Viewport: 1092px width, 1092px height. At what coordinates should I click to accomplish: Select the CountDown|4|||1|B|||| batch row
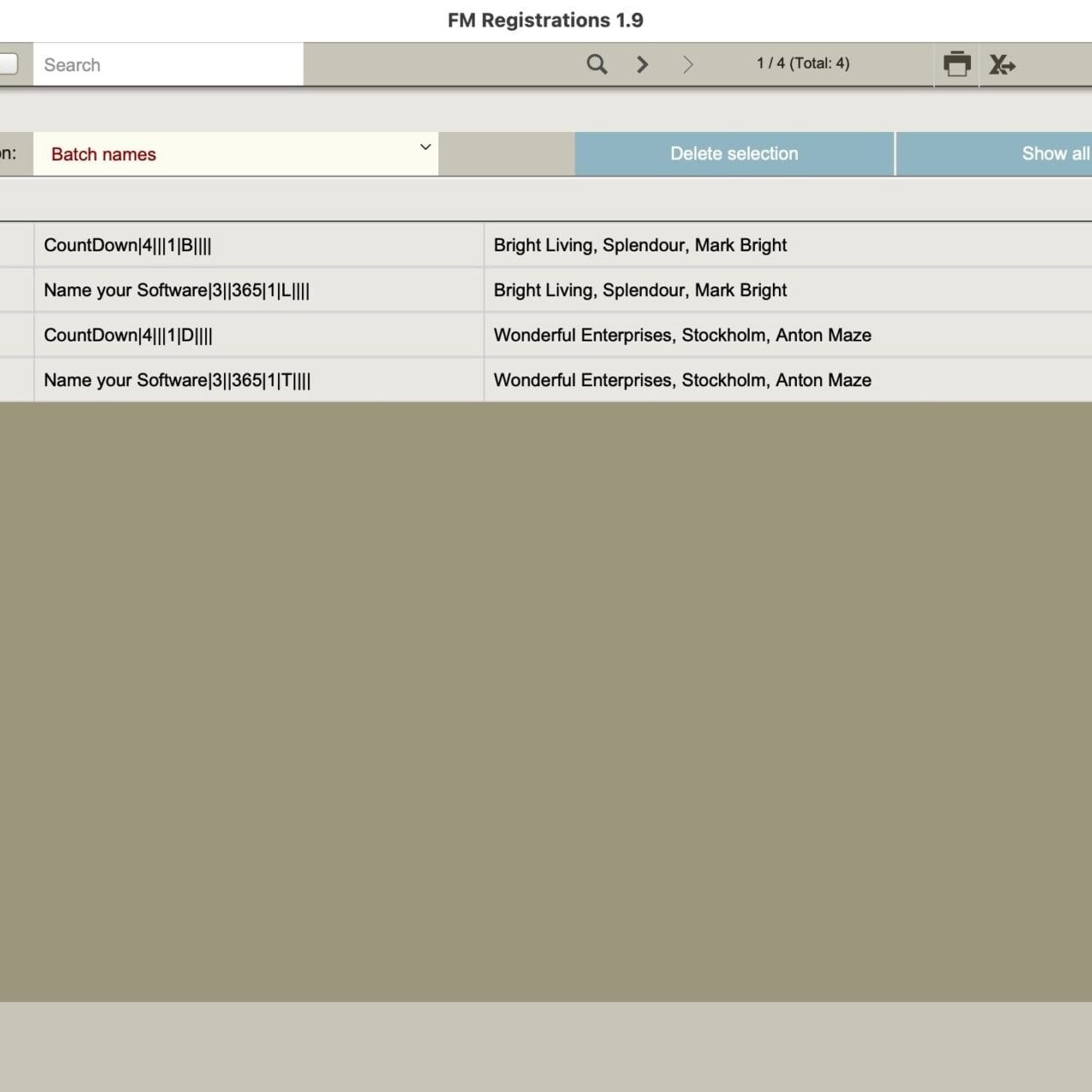(x=128, y=245)
